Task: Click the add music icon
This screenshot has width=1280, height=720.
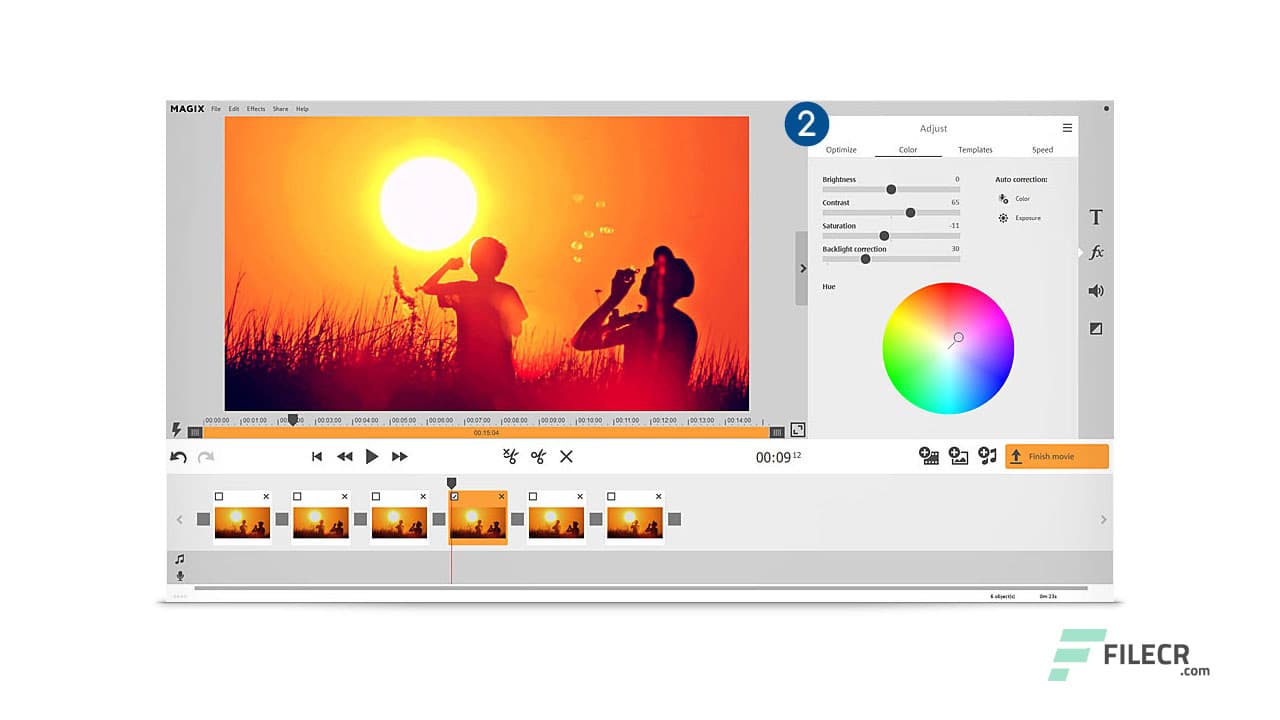Action: point(989,456)
